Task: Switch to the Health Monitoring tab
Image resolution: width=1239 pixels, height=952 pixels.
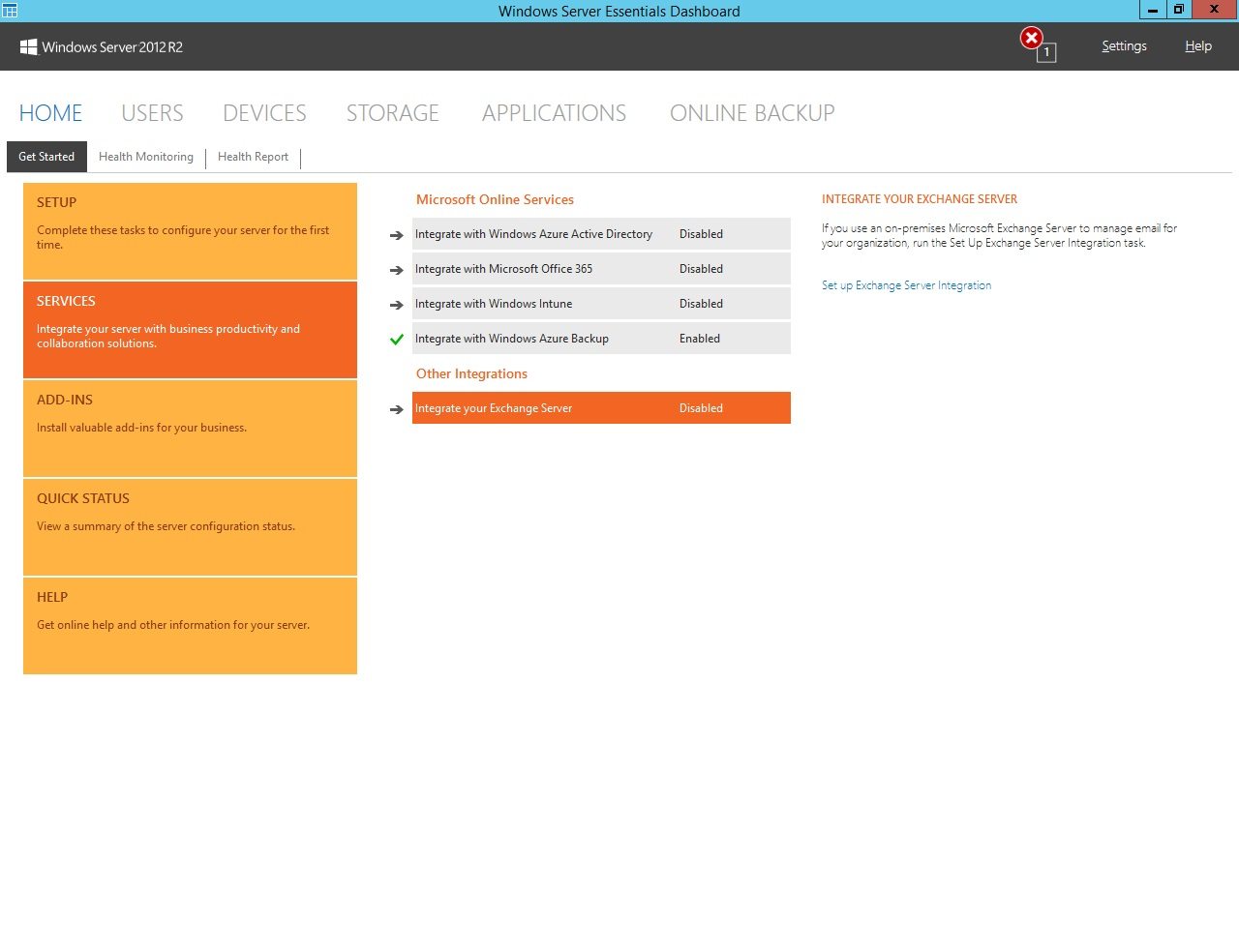Action: 146,157
